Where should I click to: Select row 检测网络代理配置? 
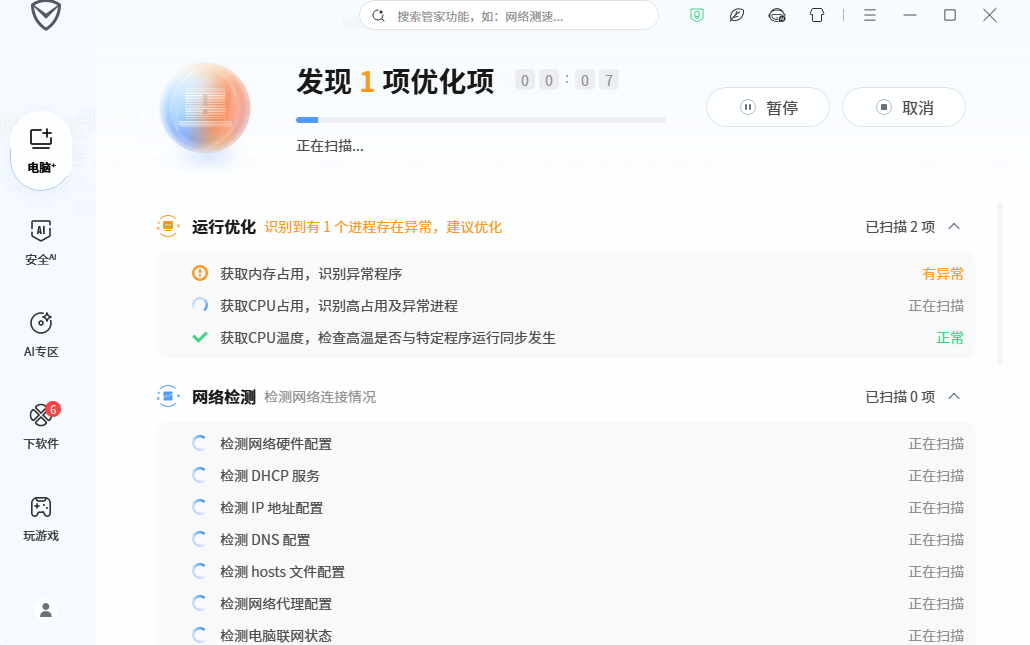(x=566, y=604)
